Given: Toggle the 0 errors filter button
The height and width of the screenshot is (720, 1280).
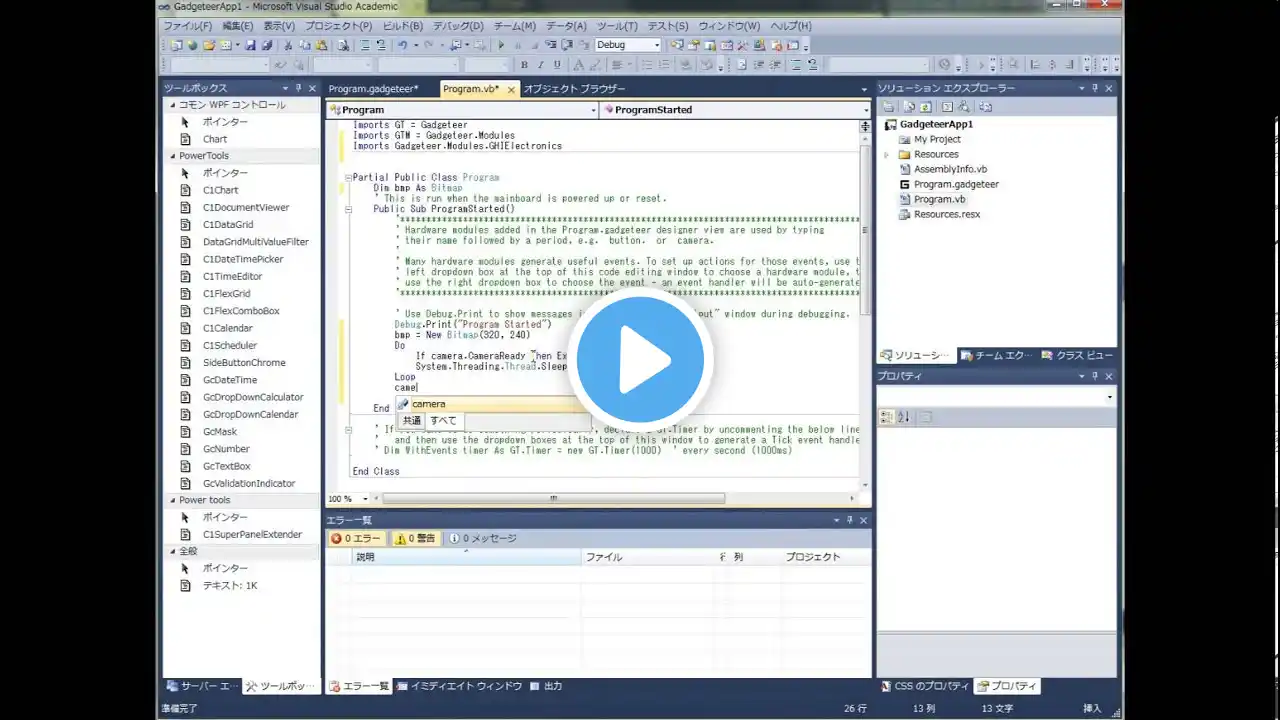Looking at the screenshot, I should coord(356,538).
